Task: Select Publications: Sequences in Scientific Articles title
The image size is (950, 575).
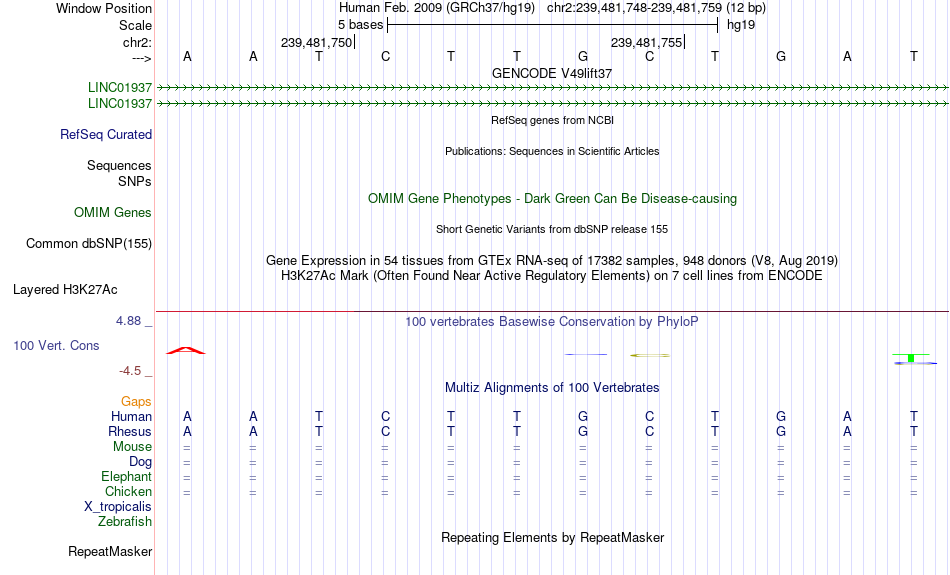Action: [552, 151]
